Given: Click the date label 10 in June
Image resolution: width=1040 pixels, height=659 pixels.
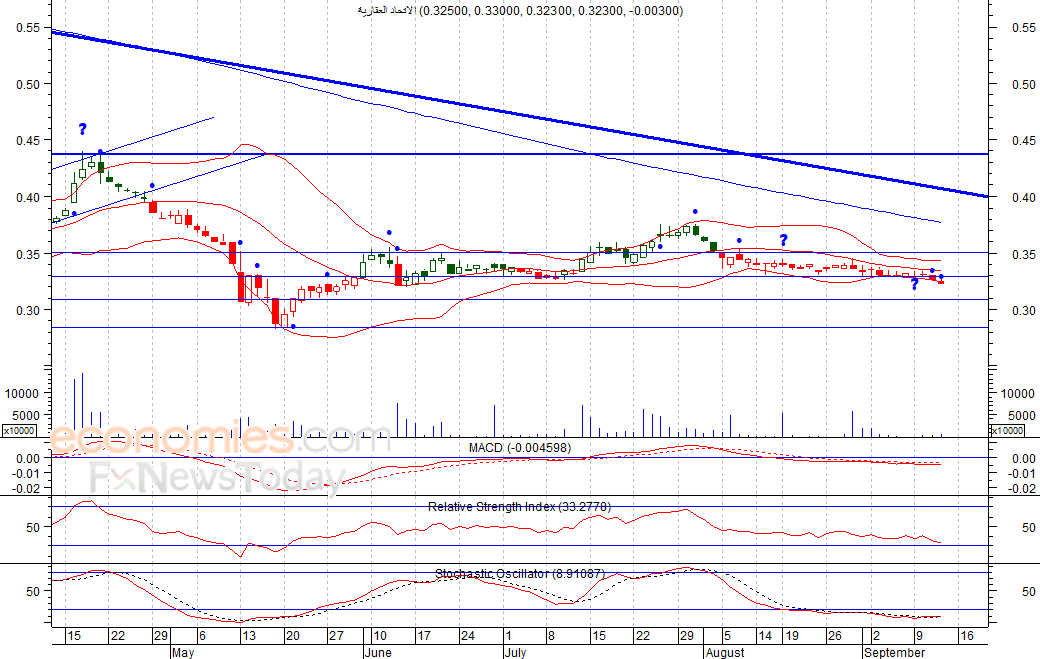Looking at the screenshot, I should (x=379, y=636).
